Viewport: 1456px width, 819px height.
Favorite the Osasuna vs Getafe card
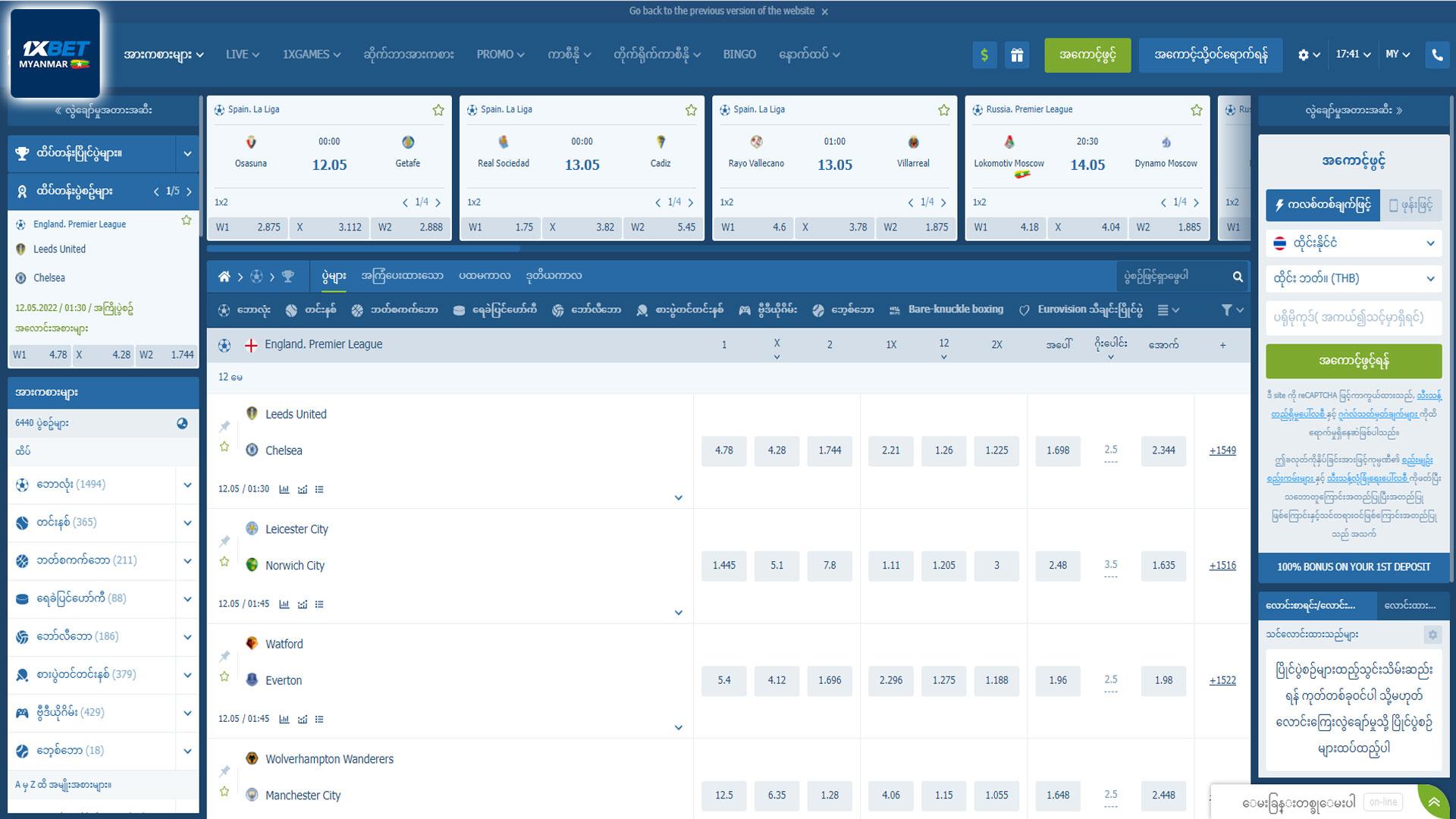point(438,110)
